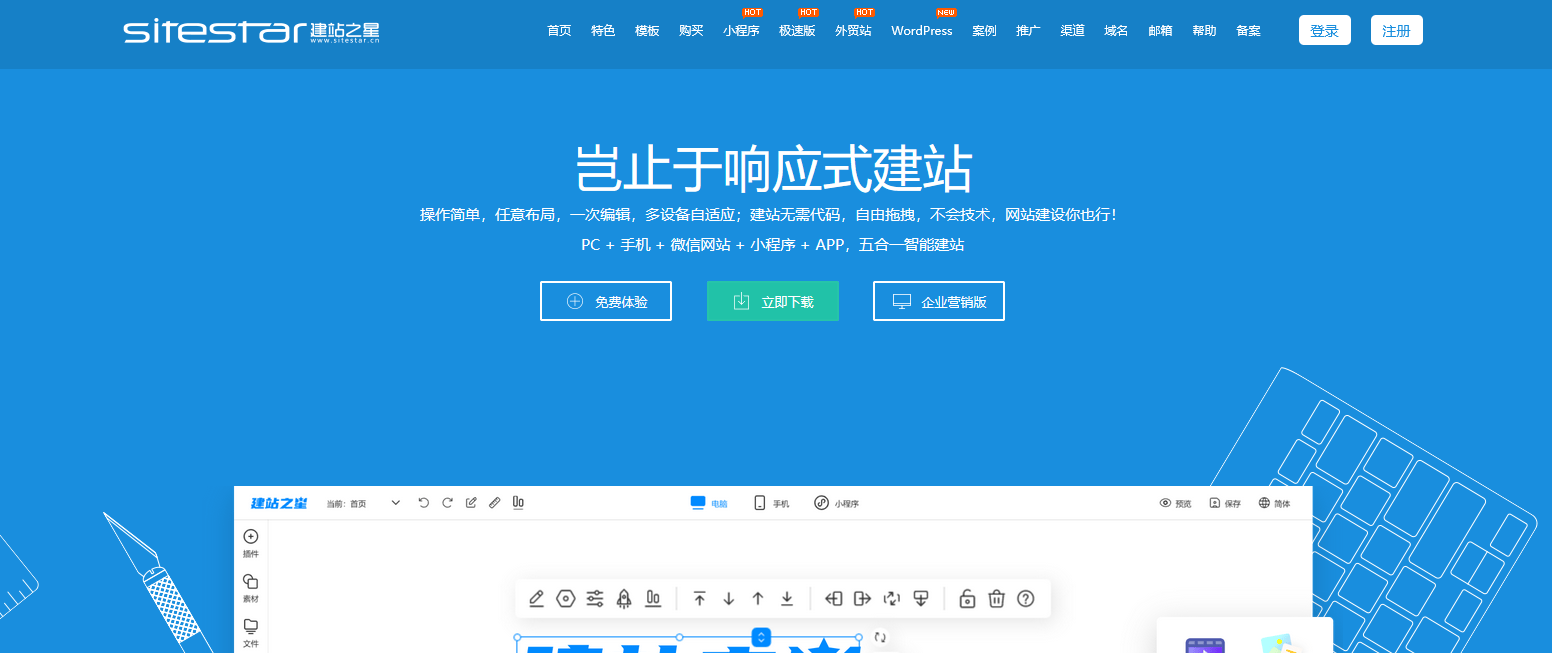Click the video thumbnail icon in bottom-right card
The height and width of the screenshot is (653, 1552).
[1205, 646]
